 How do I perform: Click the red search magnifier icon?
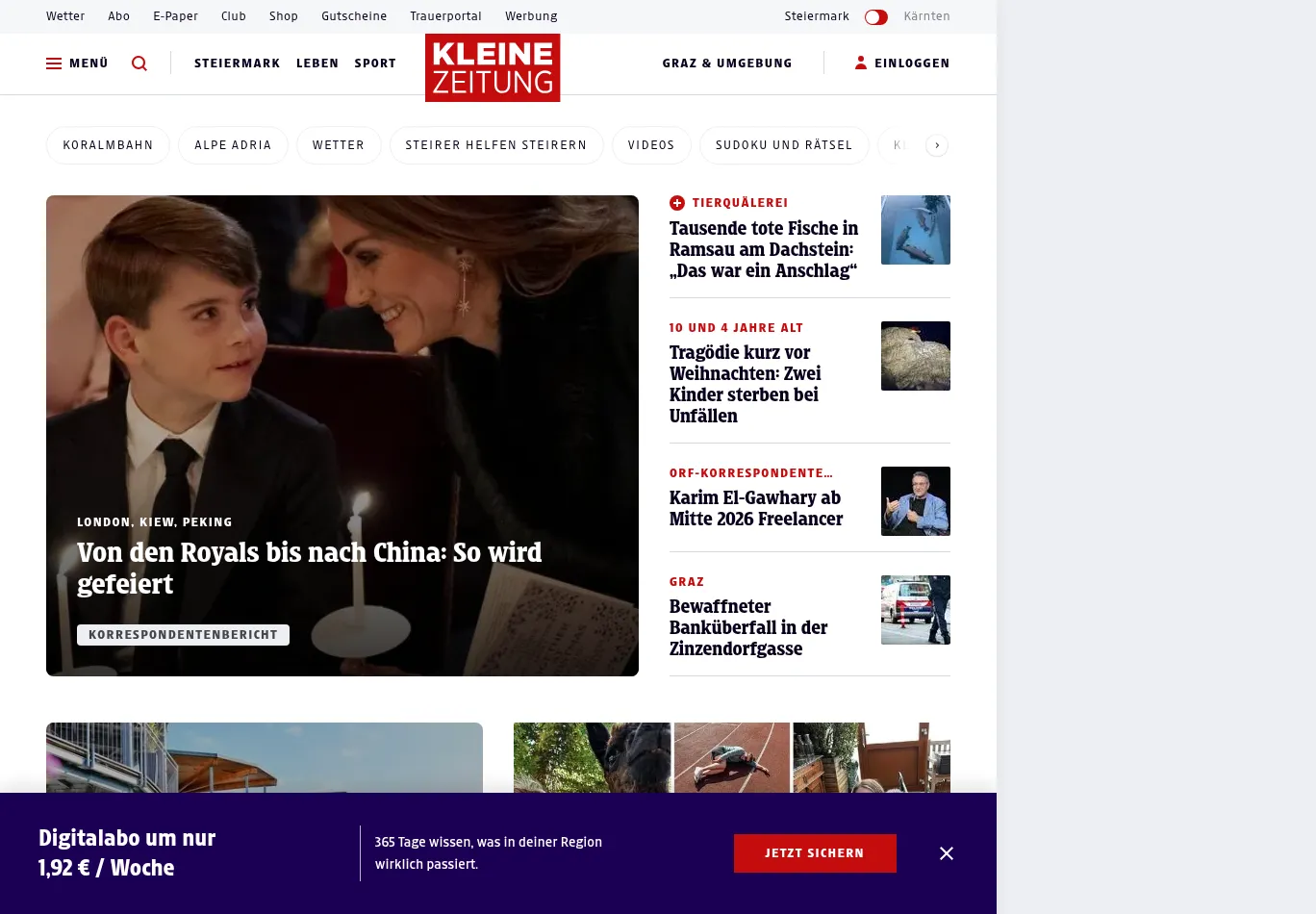139,63
